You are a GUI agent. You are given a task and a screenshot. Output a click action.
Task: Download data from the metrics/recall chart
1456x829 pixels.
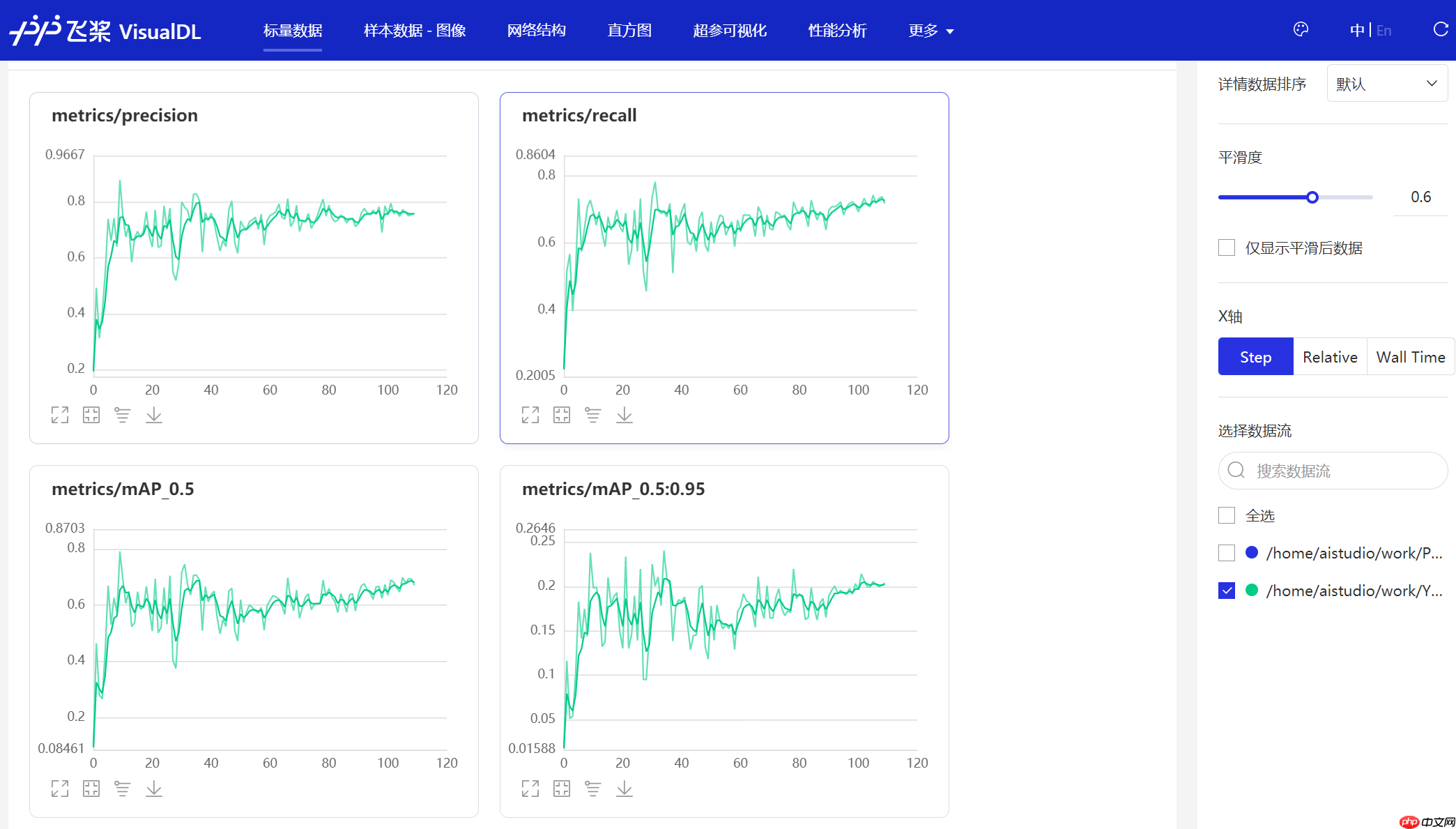pyautogui.click(x=624, y=414)
